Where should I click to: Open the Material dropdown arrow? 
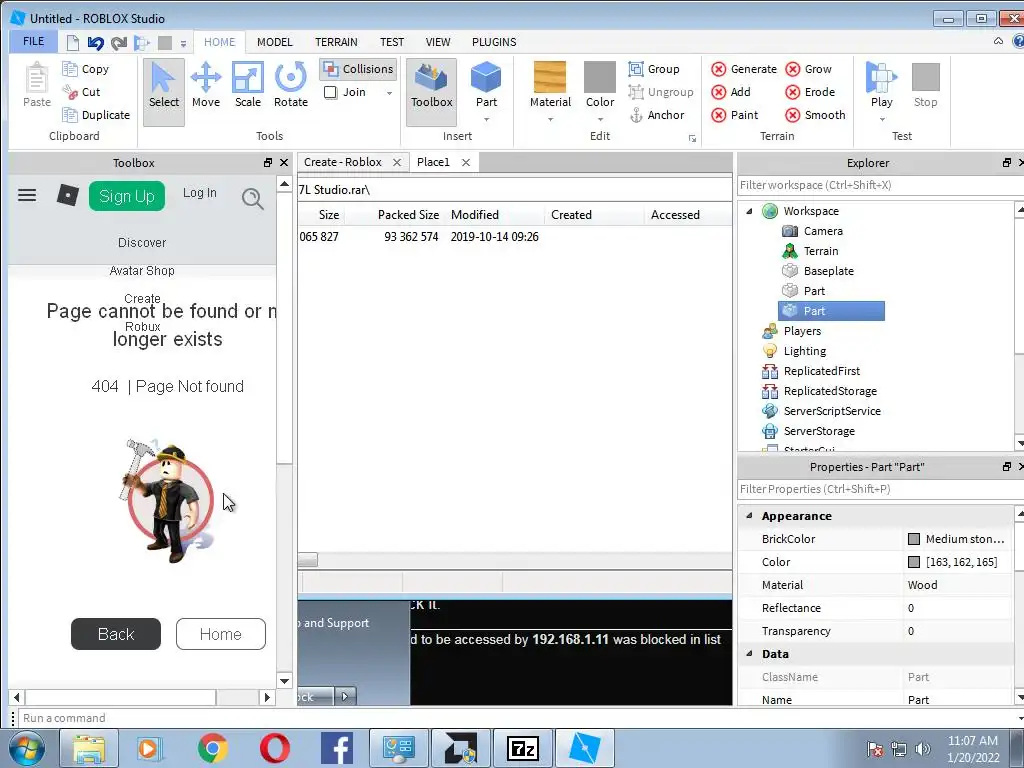tap(550, 120)
